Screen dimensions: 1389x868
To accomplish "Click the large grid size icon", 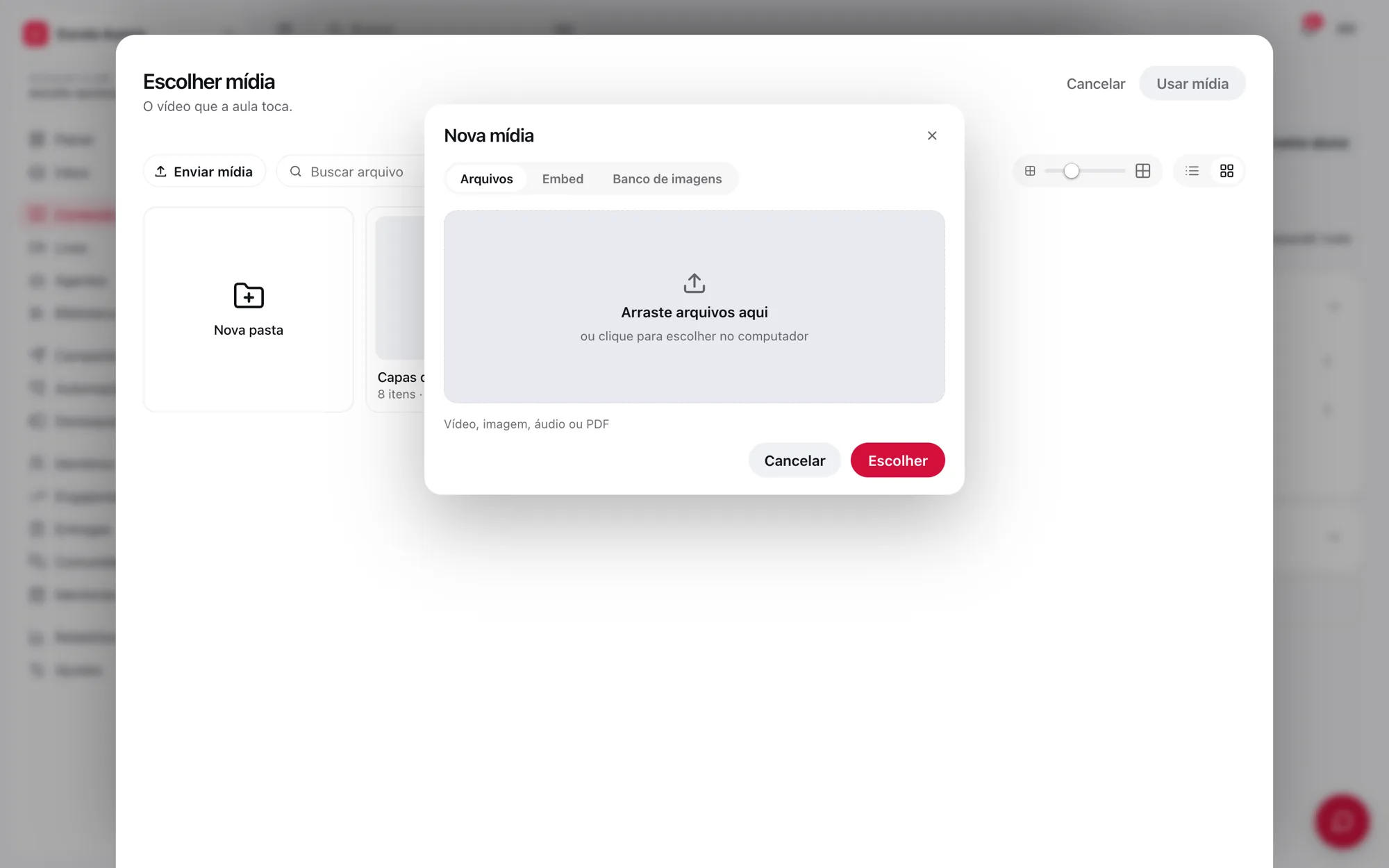I will click(1142, 171).
